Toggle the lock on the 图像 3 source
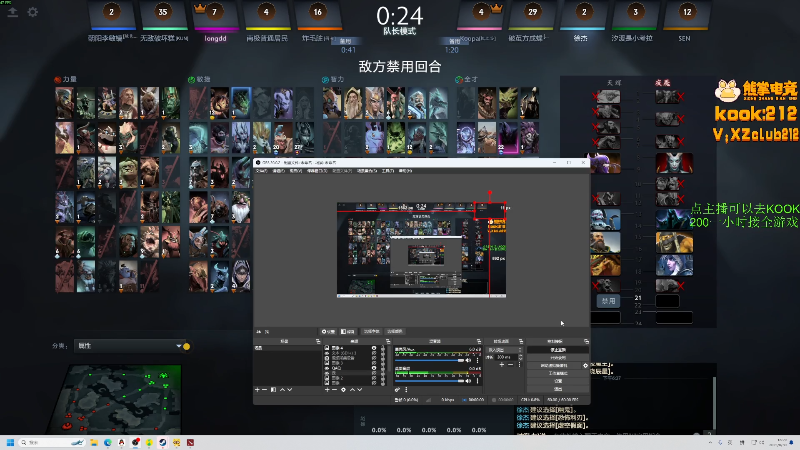800x450 pixels. point(383,363)
